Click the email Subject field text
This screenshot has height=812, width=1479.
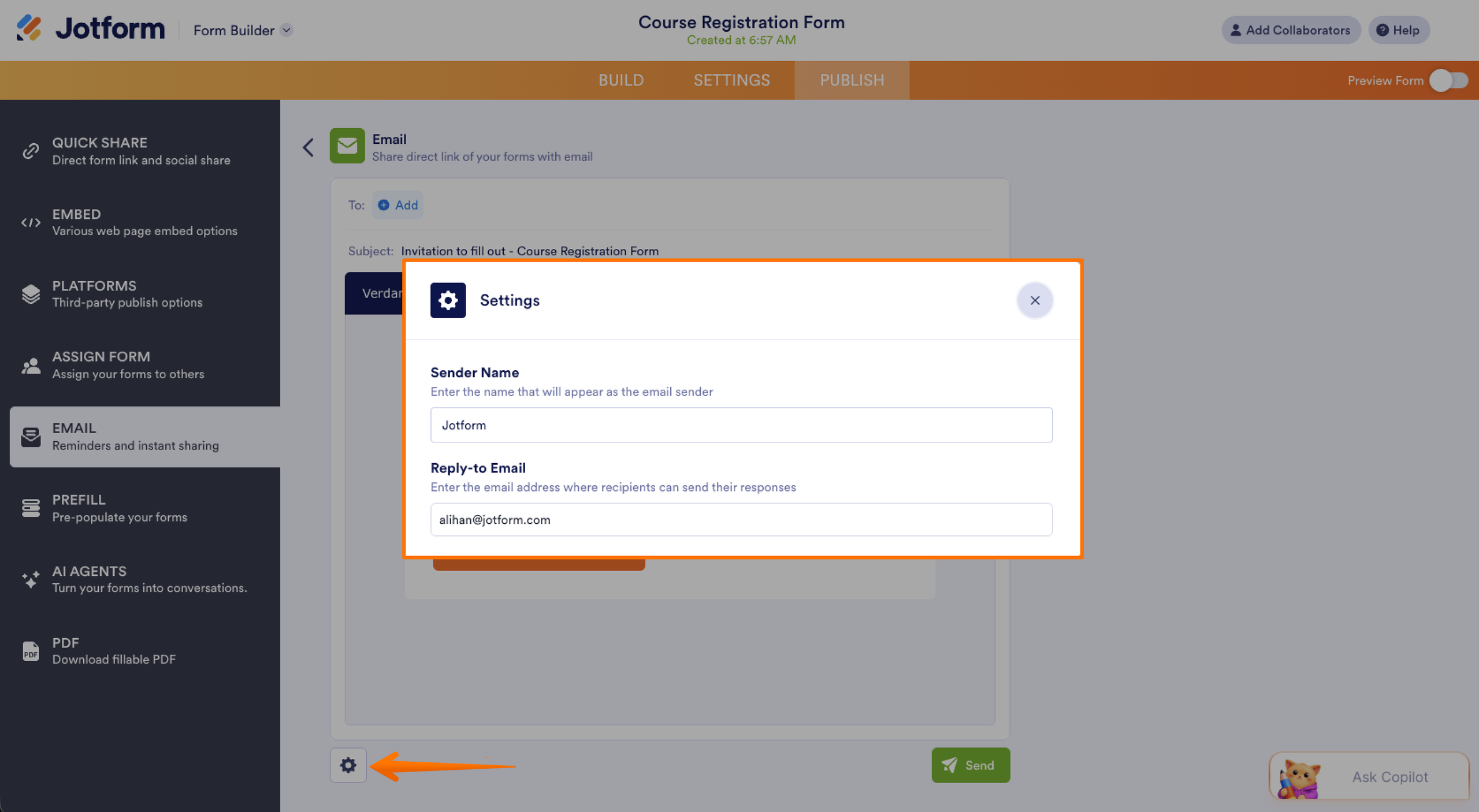pos(530,251)
